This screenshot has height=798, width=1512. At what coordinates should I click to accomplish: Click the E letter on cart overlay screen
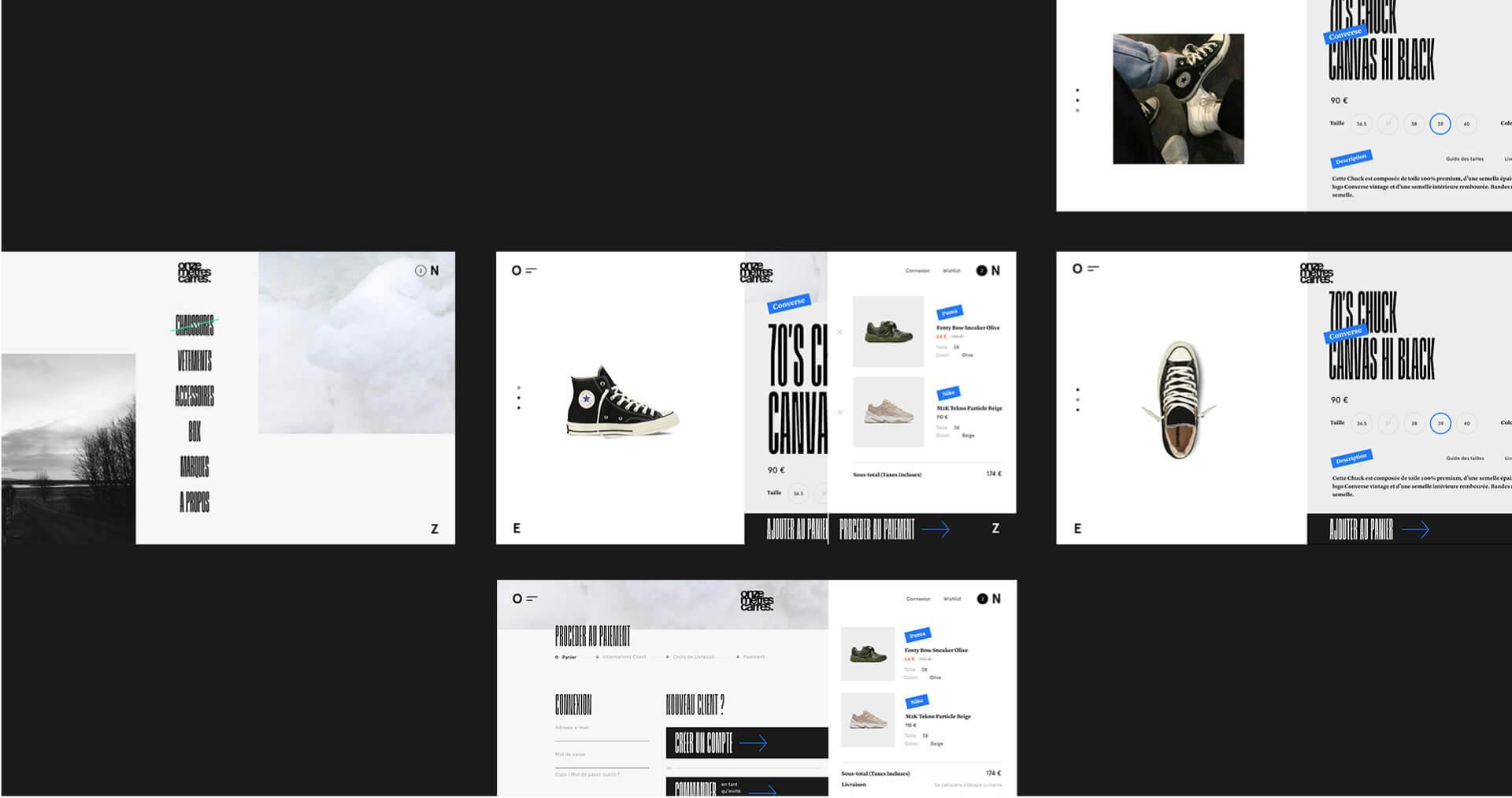[x=517, y=528]
